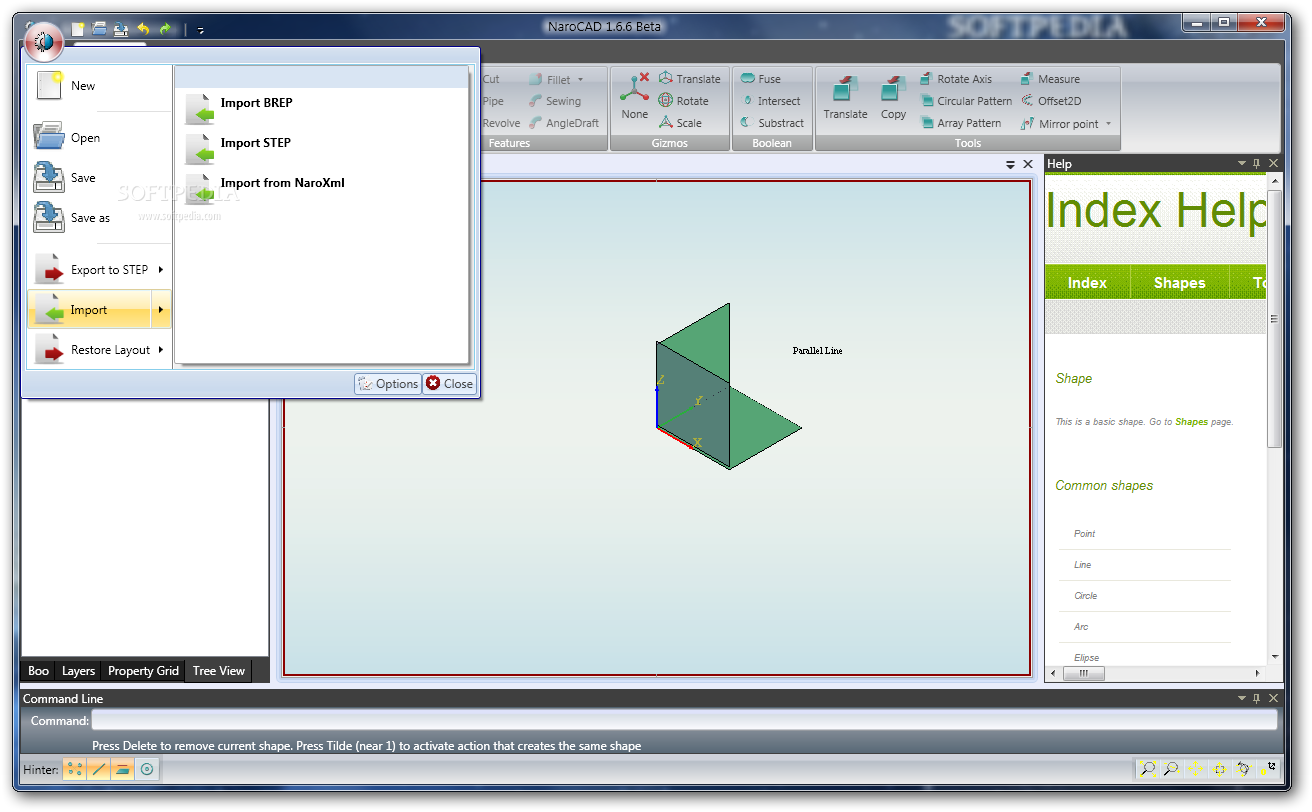
Task: Click the Help panel horizontal scrollbar thumb
Action: point(1084,674)
